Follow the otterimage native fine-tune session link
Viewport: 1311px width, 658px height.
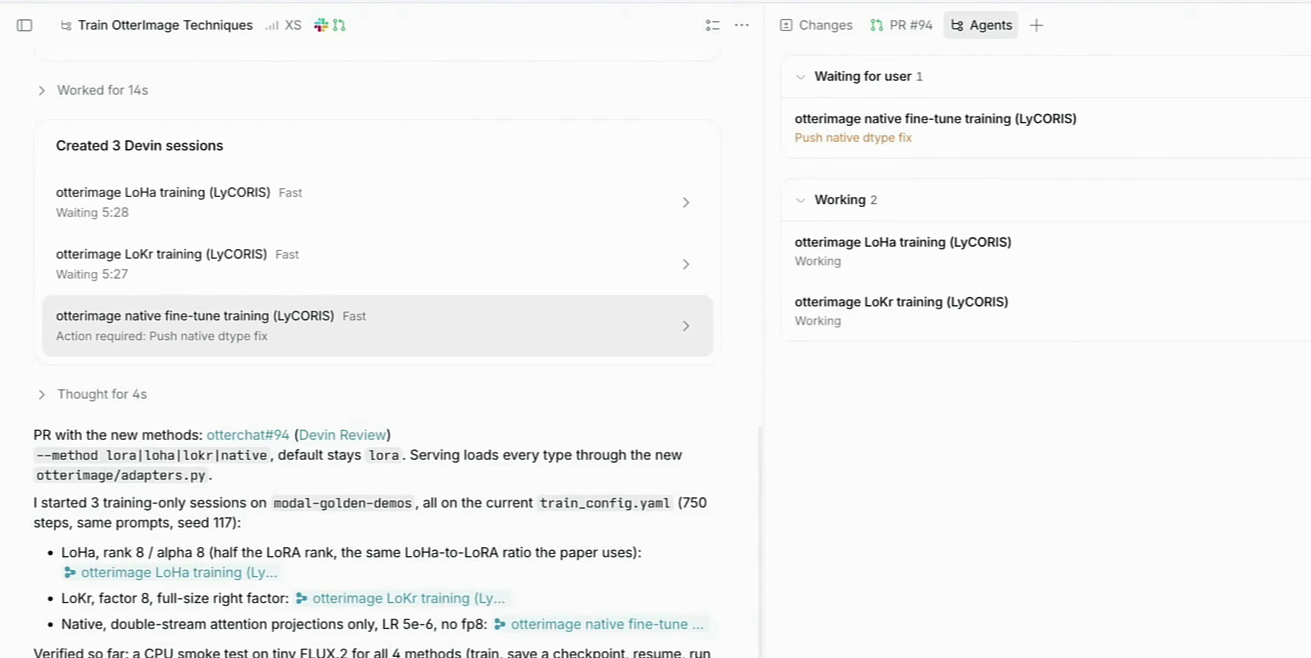coord(600,624)
